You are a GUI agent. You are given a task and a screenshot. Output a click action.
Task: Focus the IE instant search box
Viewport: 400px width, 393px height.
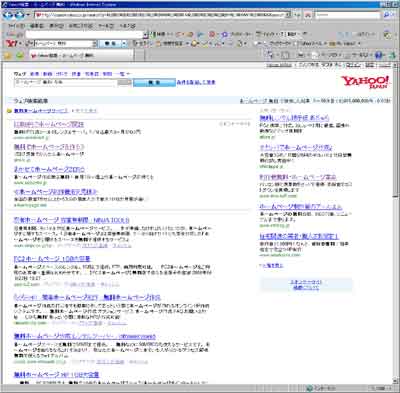[347, 15]
